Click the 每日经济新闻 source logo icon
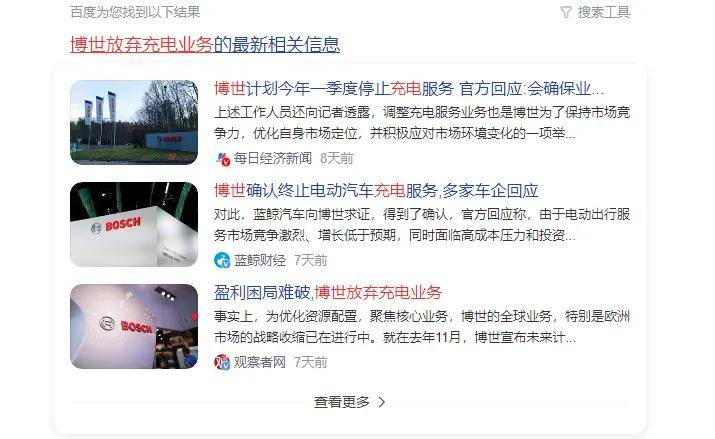Viewport: 715px width, 439px height. click(x=223, y=159)
